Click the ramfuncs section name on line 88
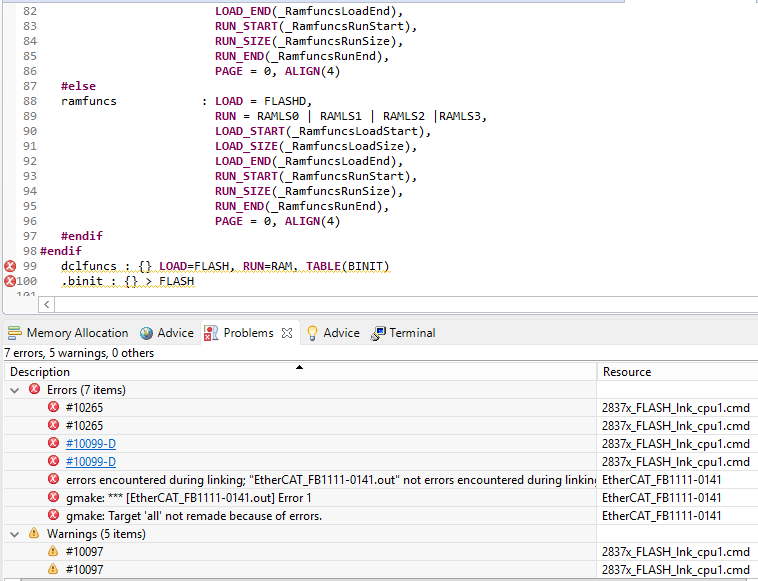The height and width of the screenshot is (581, 758). pos(88,101)
